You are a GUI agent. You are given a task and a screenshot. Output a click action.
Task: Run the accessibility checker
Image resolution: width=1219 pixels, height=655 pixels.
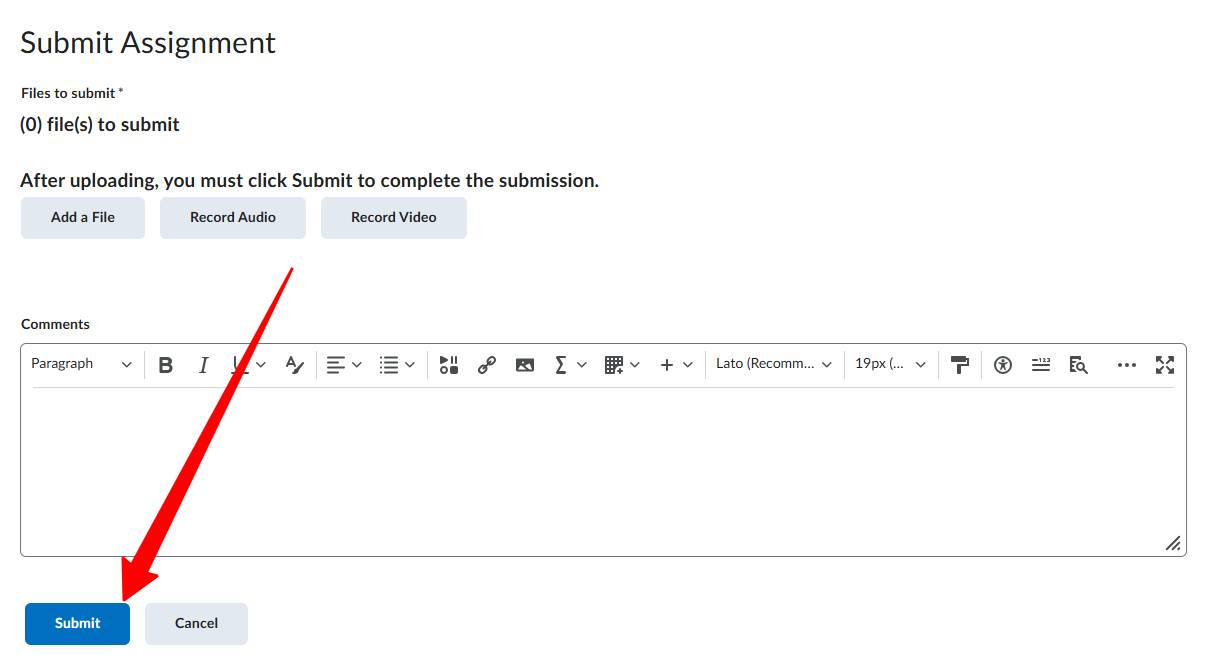tap(1003, 365)
